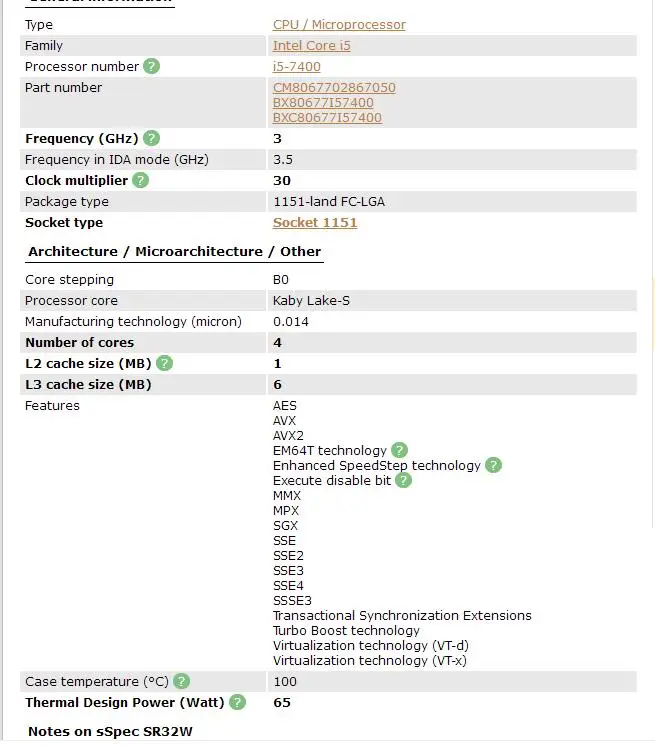
Task: Click the Architecture / Microarchitecture / Other heading
Action: coord(175,251)
